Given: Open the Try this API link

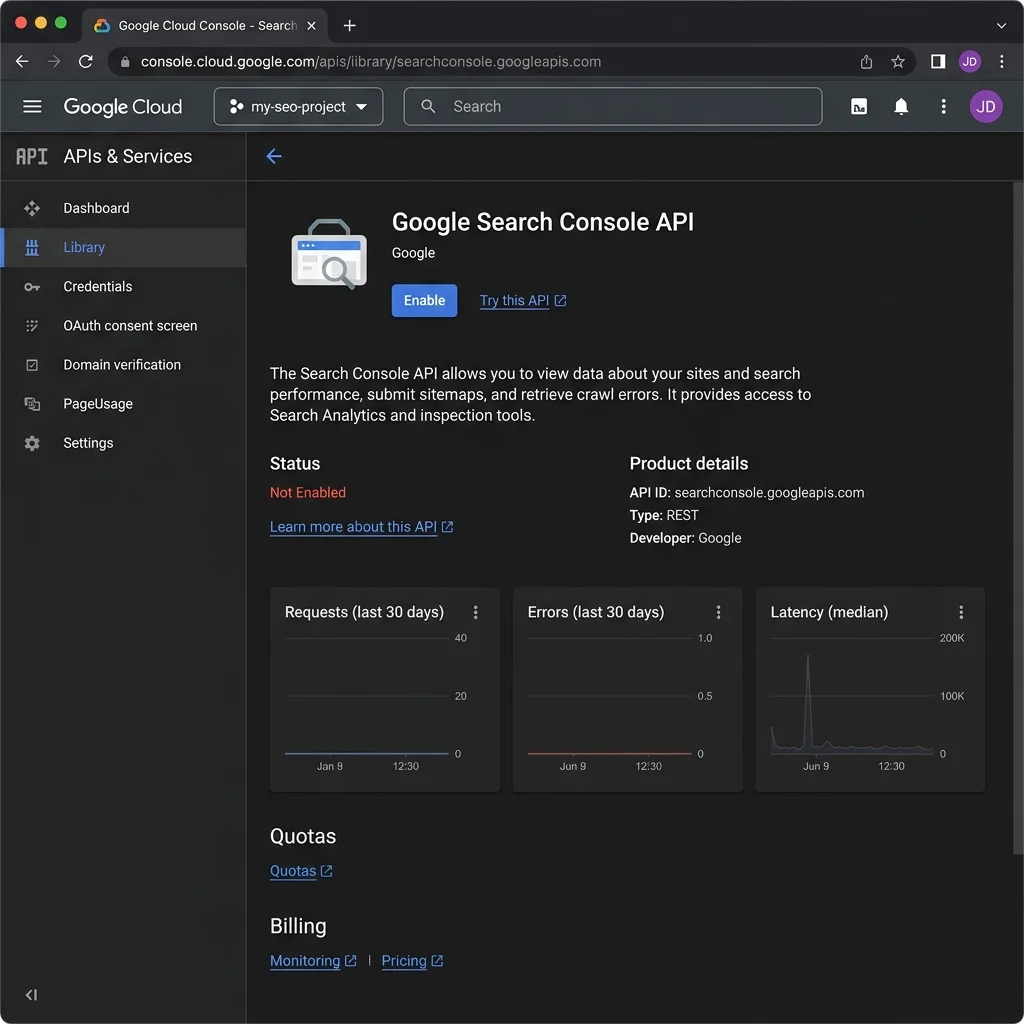Looking at the screenshot, I should [522, 300].
